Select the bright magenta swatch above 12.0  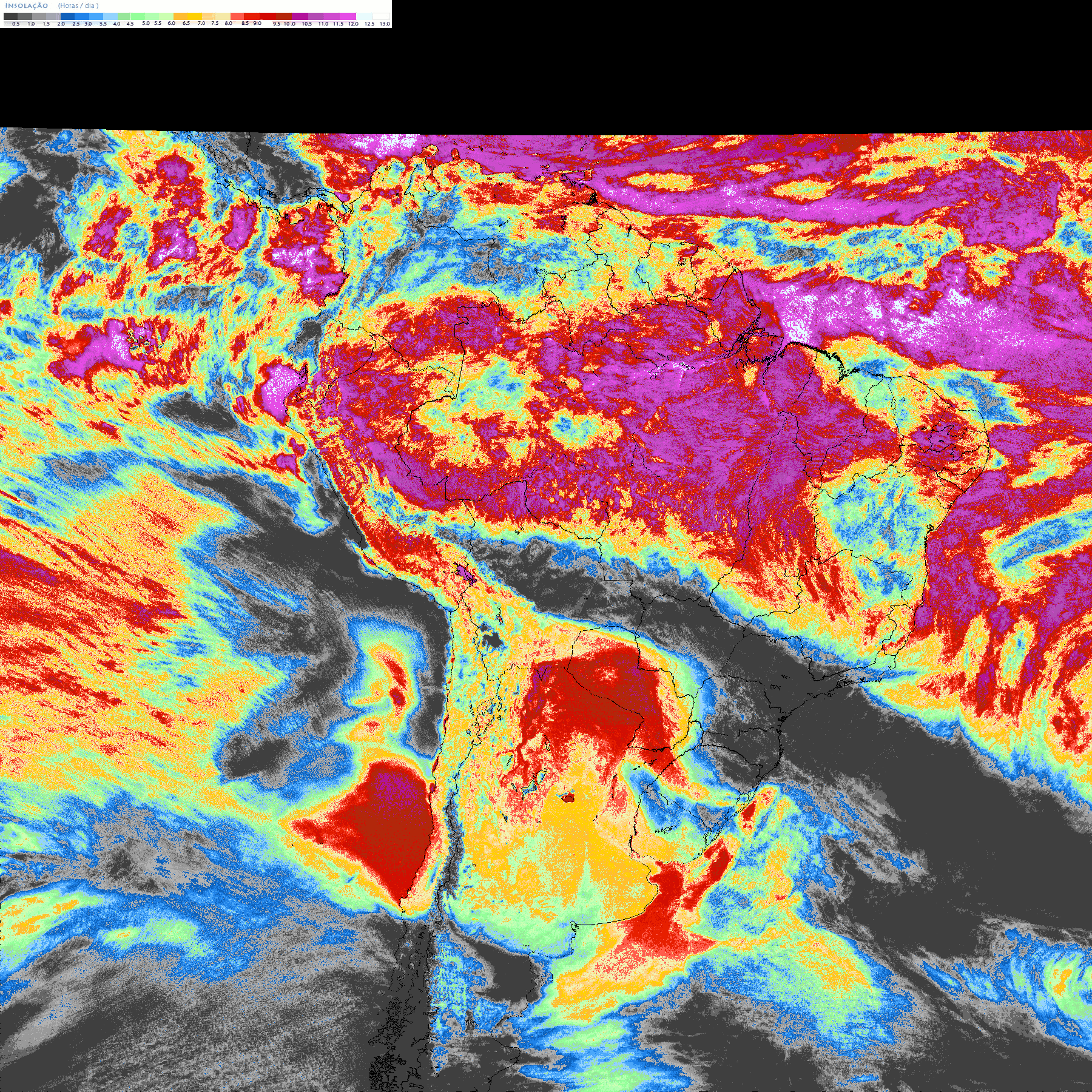click(348, 16)
